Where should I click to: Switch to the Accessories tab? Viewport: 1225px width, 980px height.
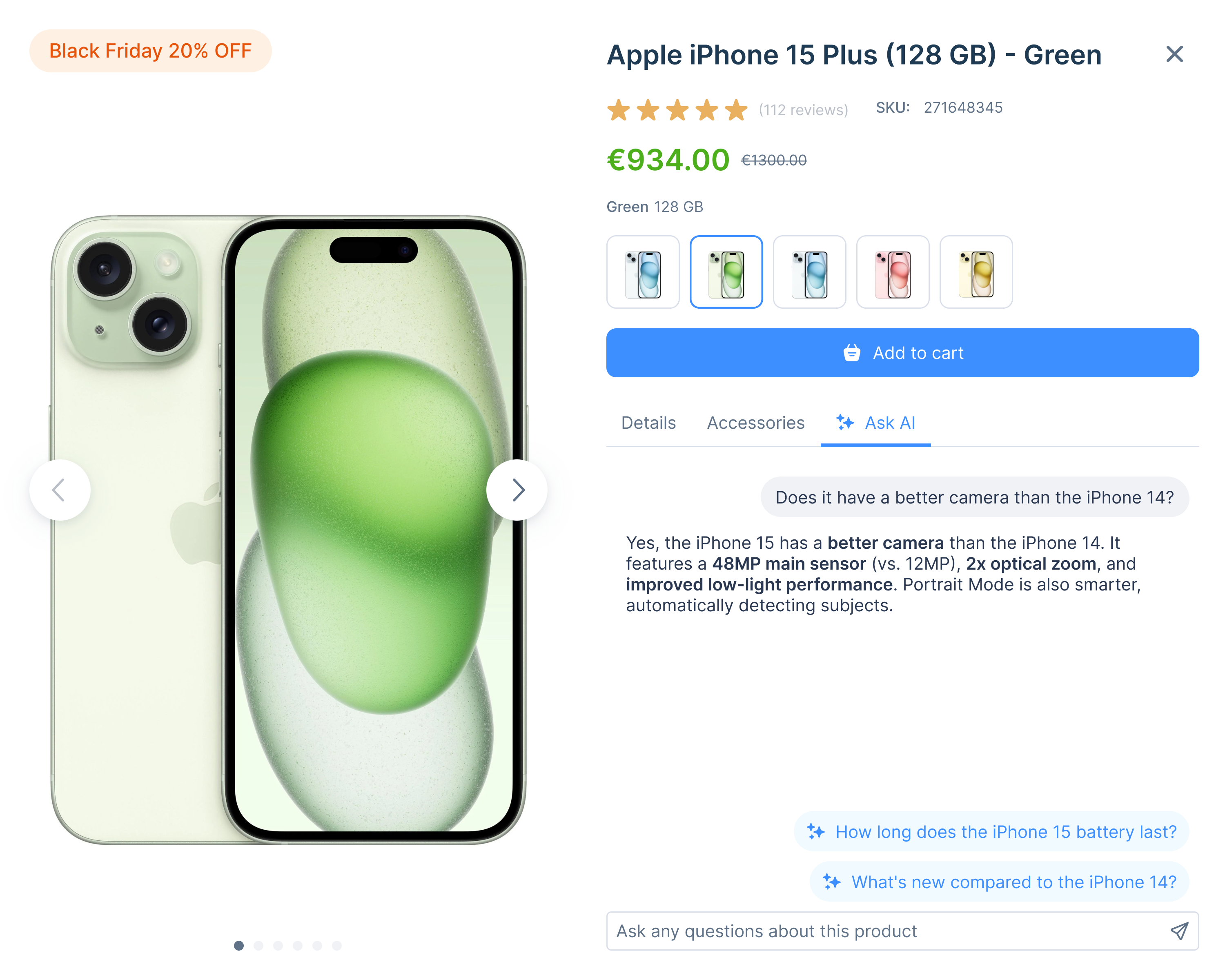point(755,423)
